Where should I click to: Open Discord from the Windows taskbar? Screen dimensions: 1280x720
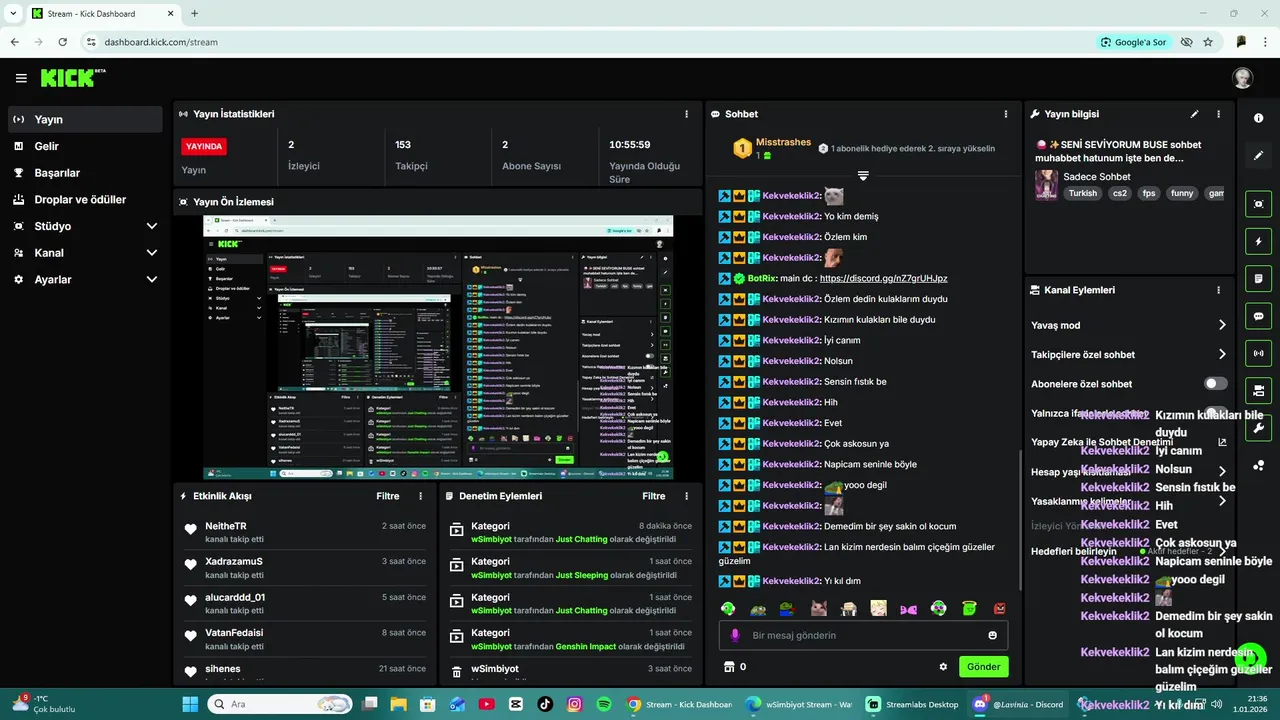tap(1018, 704)
